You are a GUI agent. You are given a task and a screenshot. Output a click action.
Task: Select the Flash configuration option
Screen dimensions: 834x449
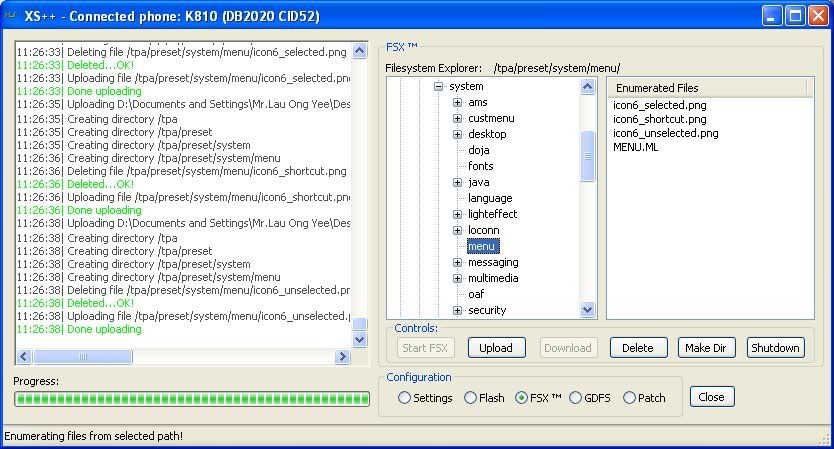[471, 398]
